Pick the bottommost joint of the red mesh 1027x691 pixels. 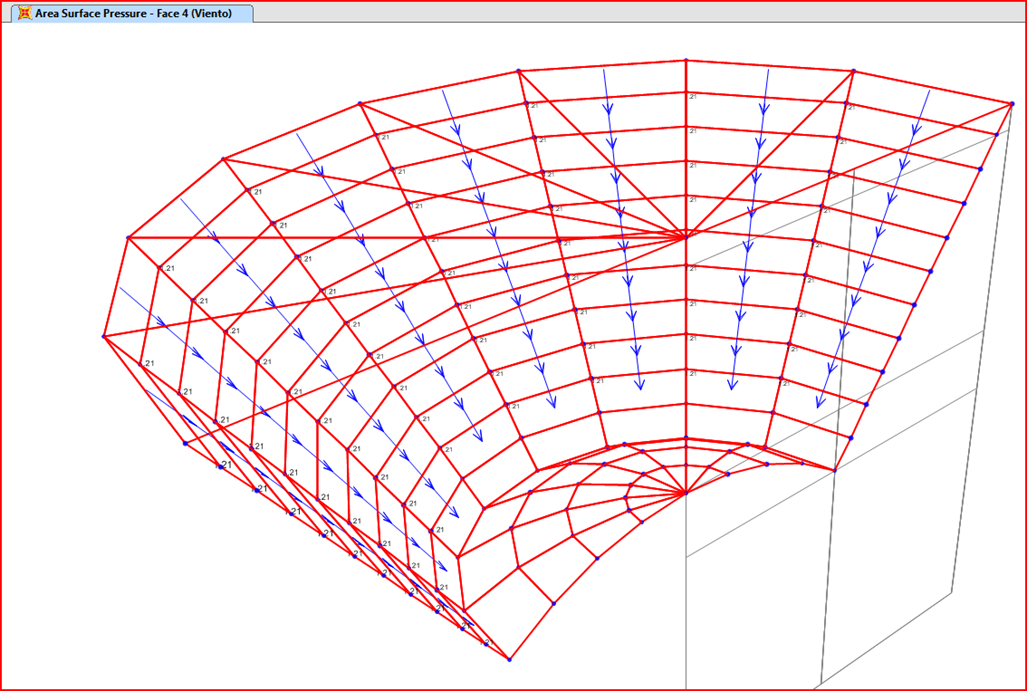click(x=510, y=659)
